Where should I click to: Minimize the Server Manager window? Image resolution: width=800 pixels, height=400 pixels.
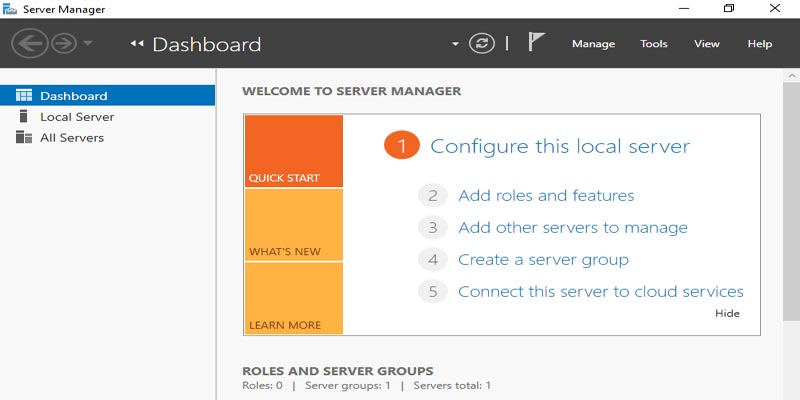(684, 9)
